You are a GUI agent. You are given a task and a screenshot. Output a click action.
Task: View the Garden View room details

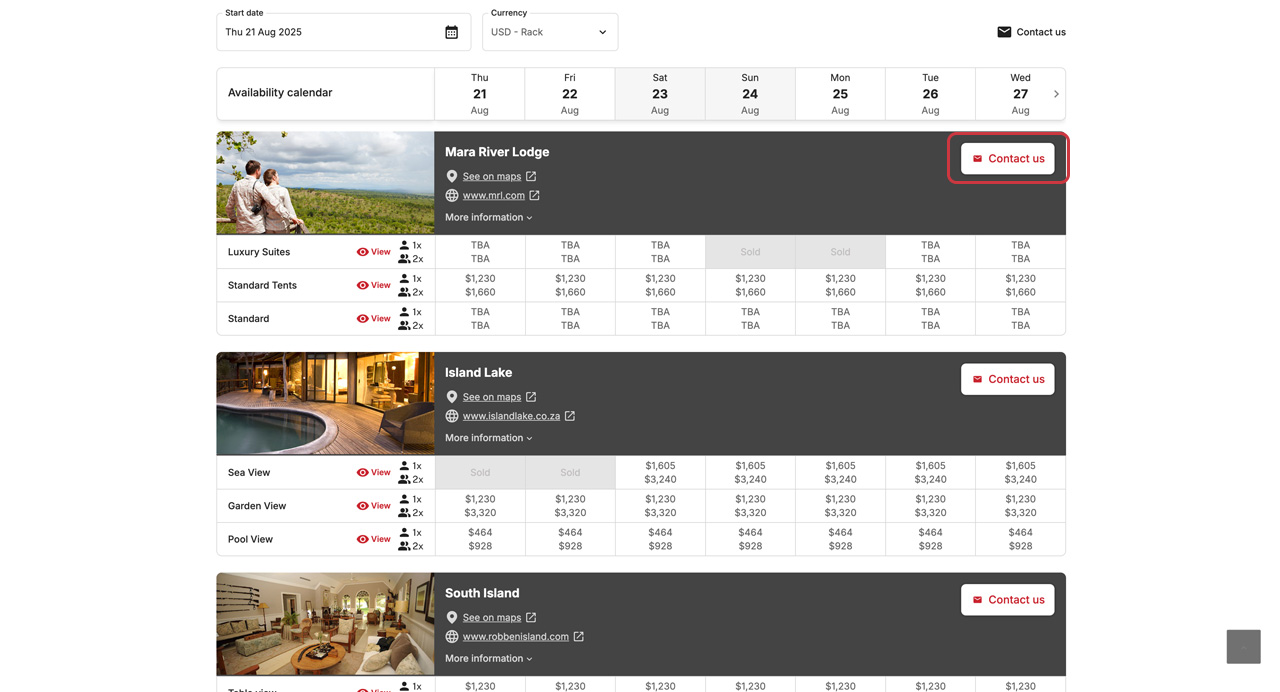[373, 506]
